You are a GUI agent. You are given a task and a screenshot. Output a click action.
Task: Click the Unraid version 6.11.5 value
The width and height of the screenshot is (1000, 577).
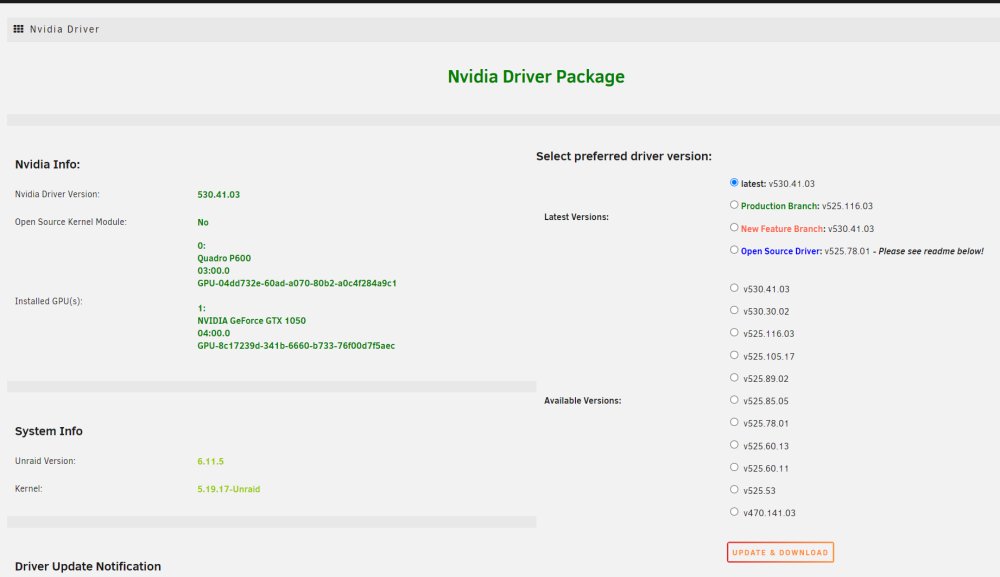pyautogui.click(x=210, y=461)
